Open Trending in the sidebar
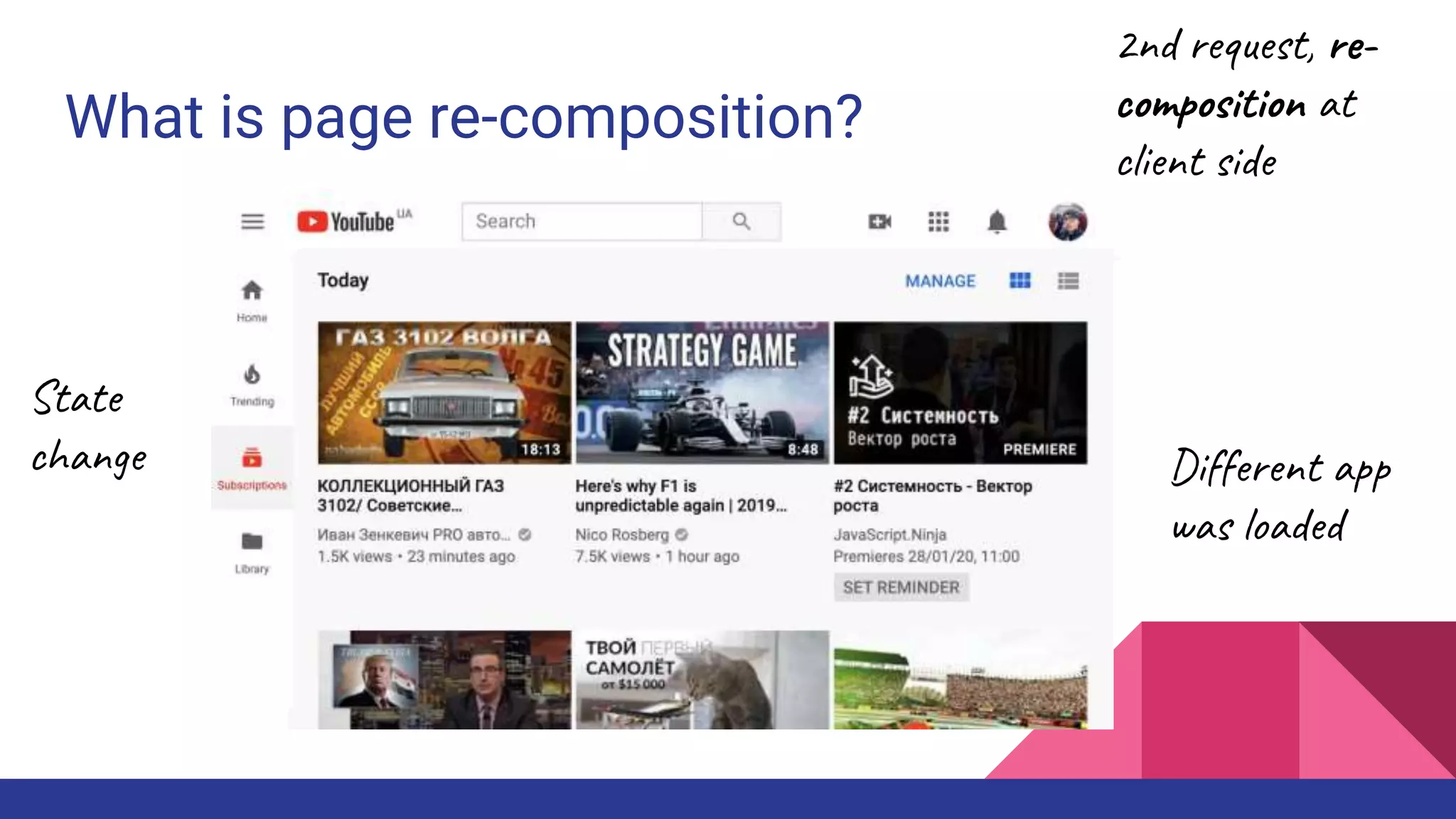This screenshot has width=1456, height=819. [x=252, y=385]
